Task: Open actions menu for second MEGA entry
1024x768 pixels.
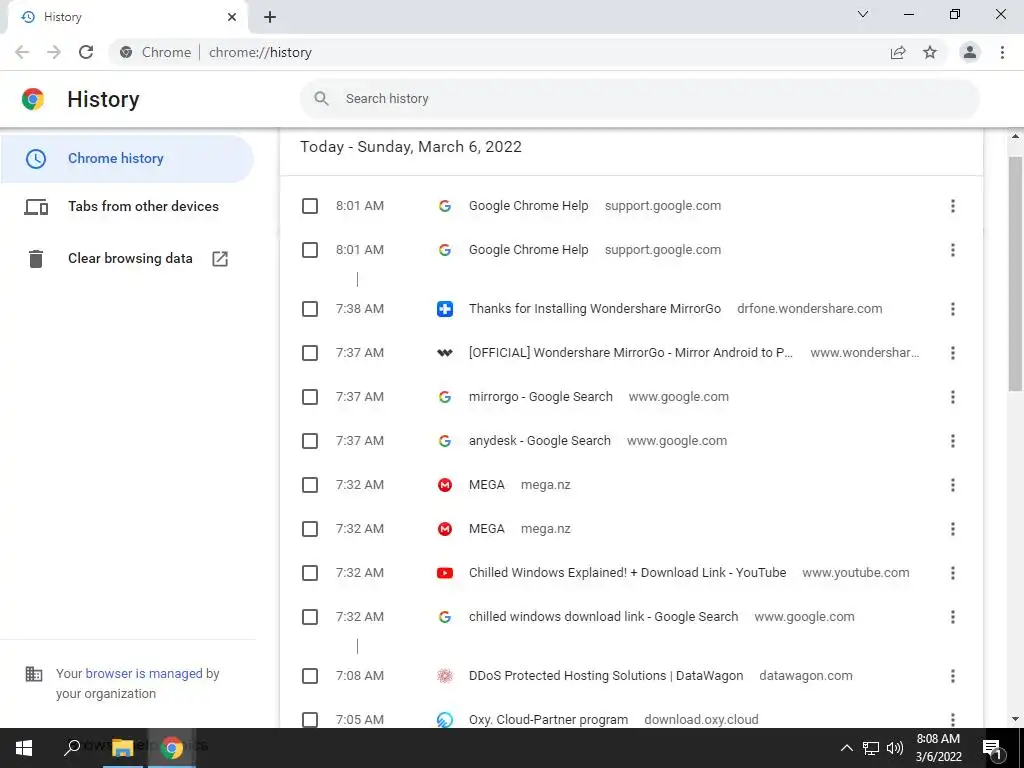Action: click(953, 529)
